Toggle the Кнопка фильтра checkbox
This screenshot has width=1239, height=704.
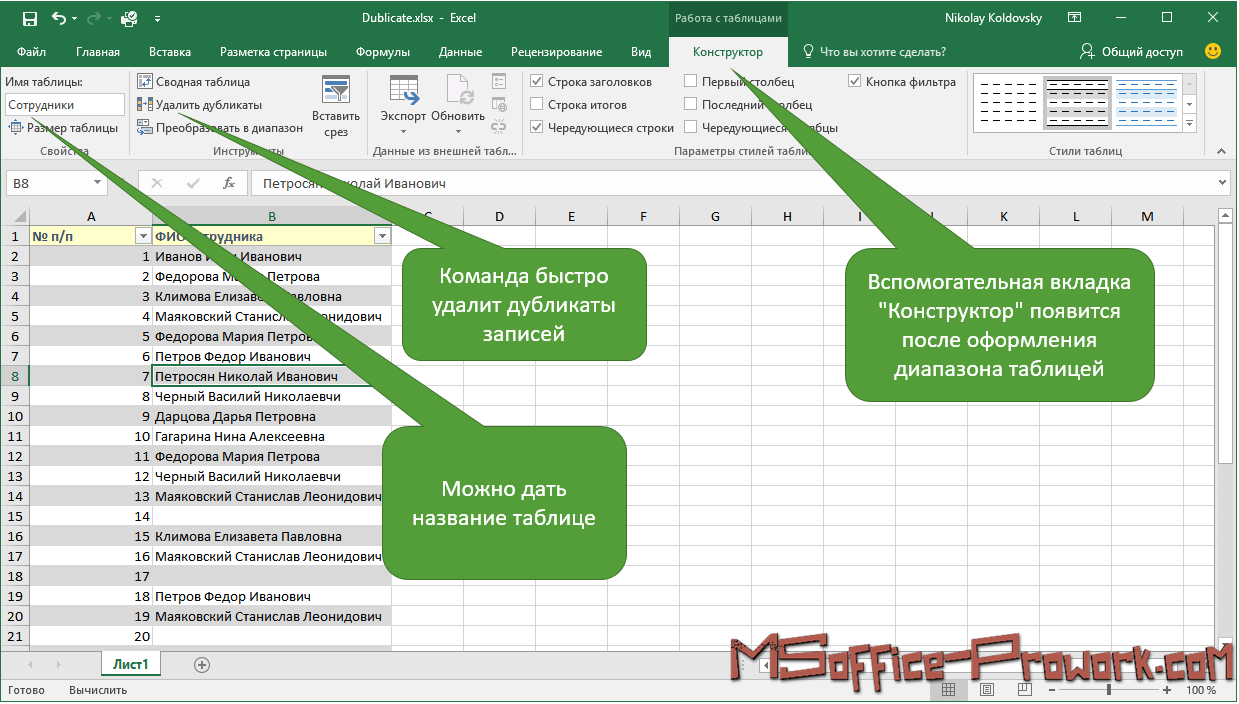pos(855,82)
